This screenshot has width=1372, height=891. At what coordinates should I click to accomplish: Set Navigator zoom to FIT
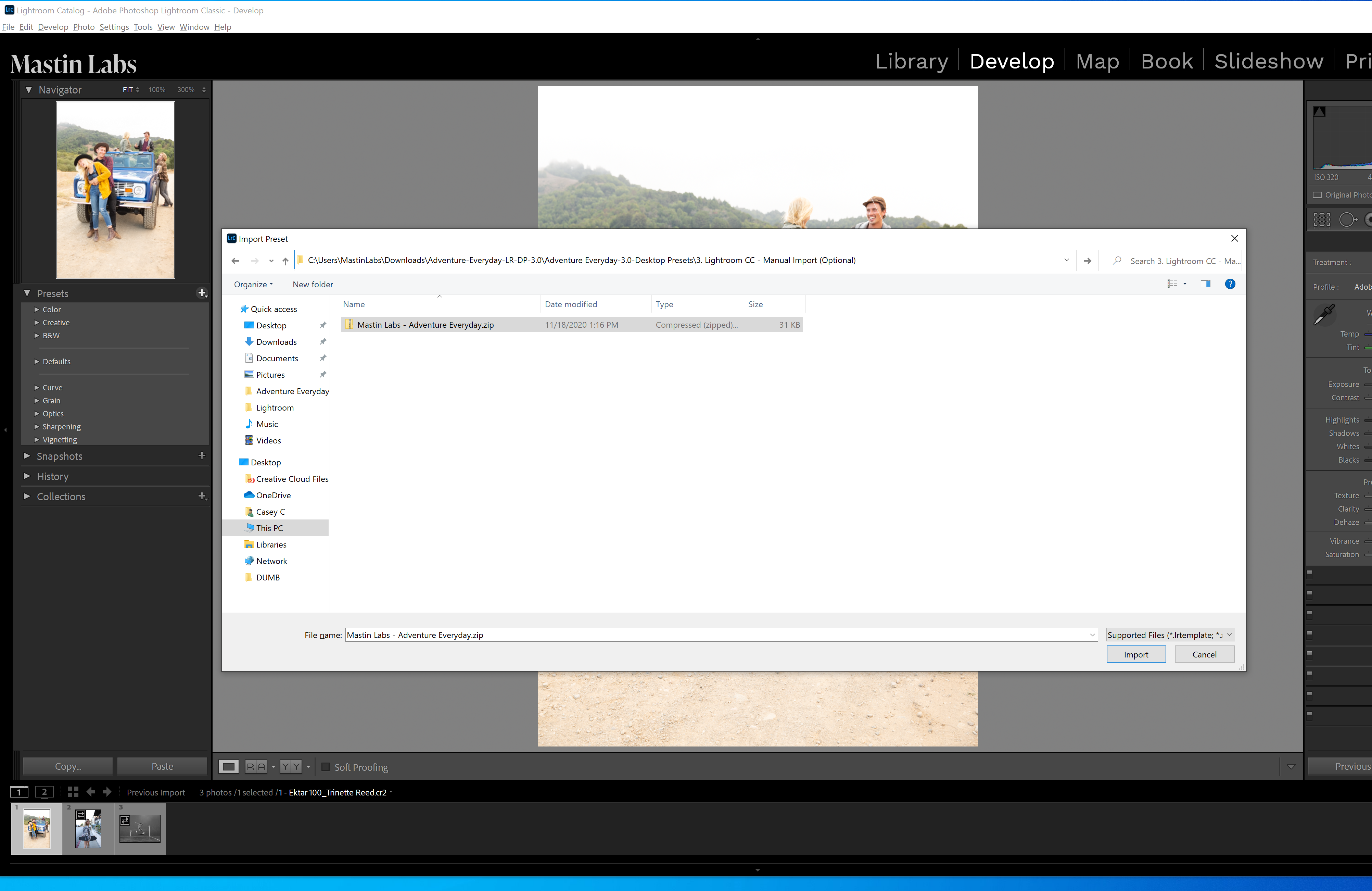coord(128,89)
